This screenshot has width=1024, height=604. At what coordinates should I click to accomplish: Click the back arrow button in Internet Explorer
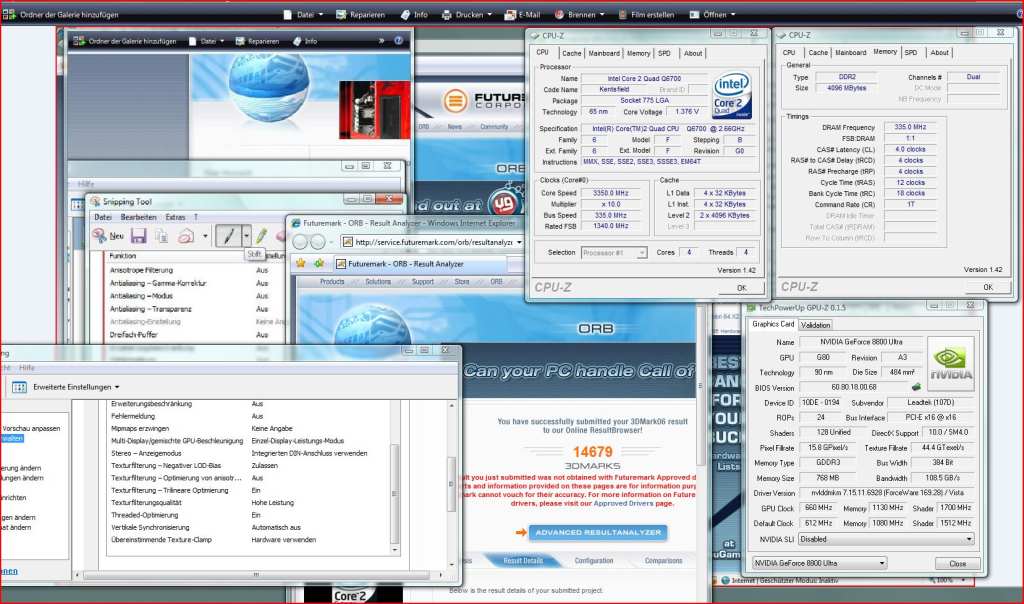pos(300,242)
